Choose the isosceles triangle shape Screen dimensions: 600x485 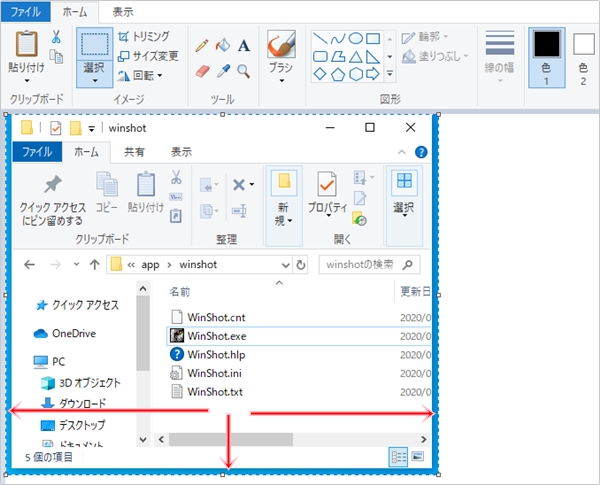pyautogui.click(x=355, y=57)
